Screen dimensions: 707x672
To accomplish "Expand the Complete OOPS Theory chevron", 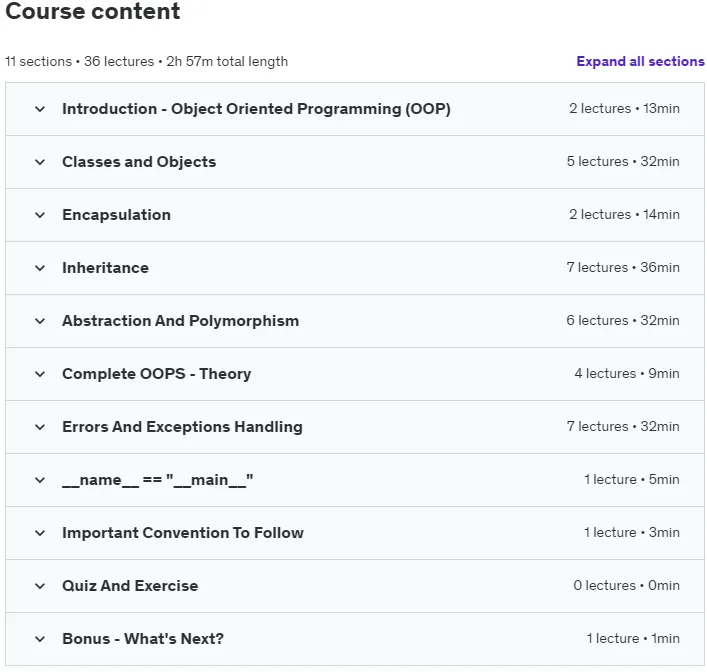I will 40,374.
